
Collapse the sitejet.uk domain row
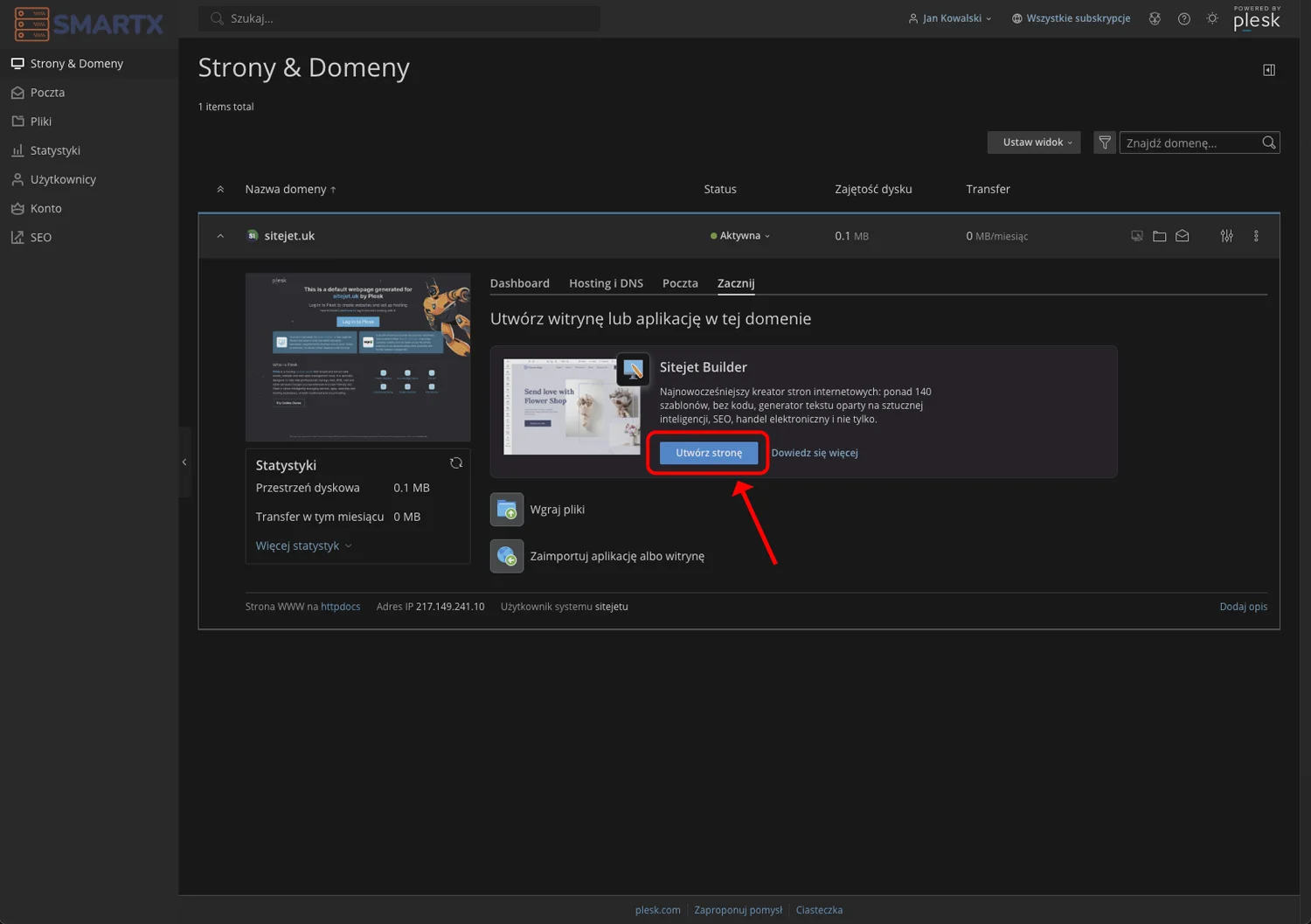tap(220, 236)
